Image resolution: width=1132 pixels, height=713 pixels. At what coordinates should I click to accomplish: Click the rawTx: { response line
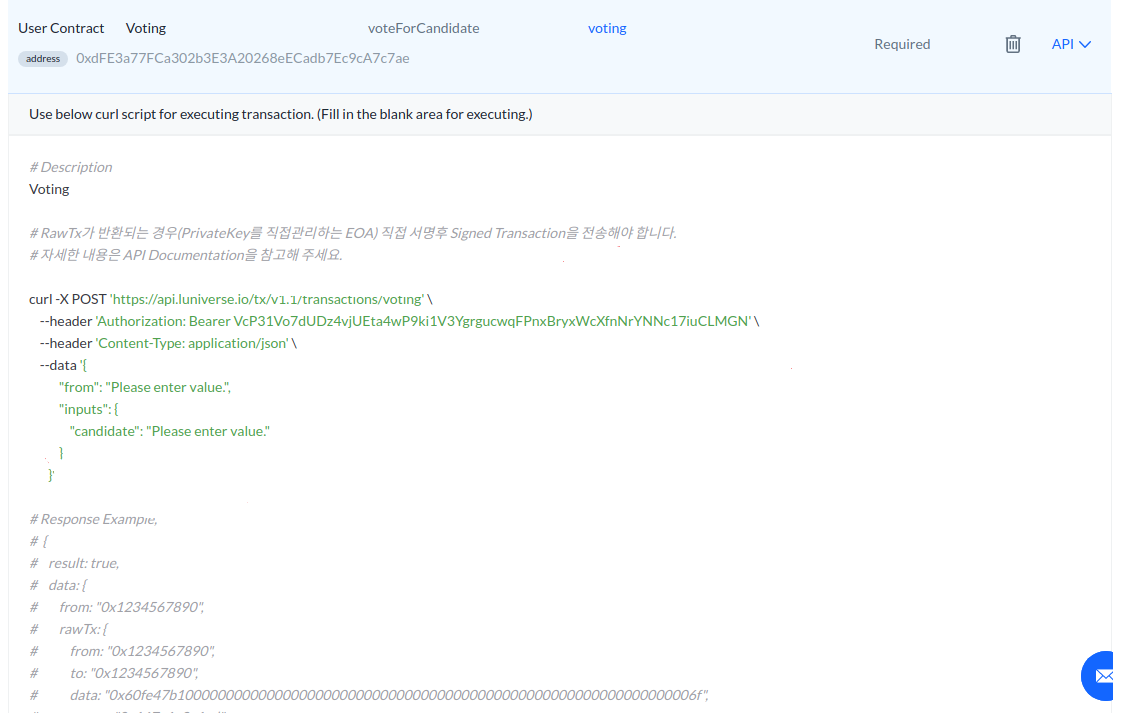point(69,629)
